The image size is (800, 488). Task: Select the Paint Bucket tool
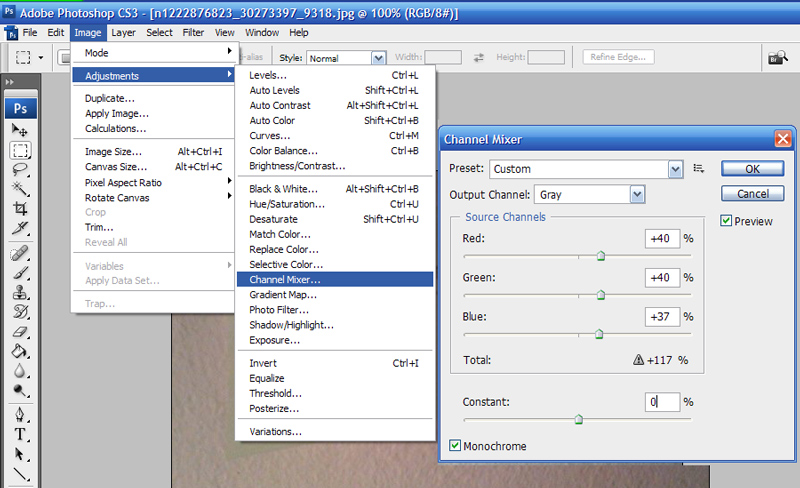coord(20,352)
